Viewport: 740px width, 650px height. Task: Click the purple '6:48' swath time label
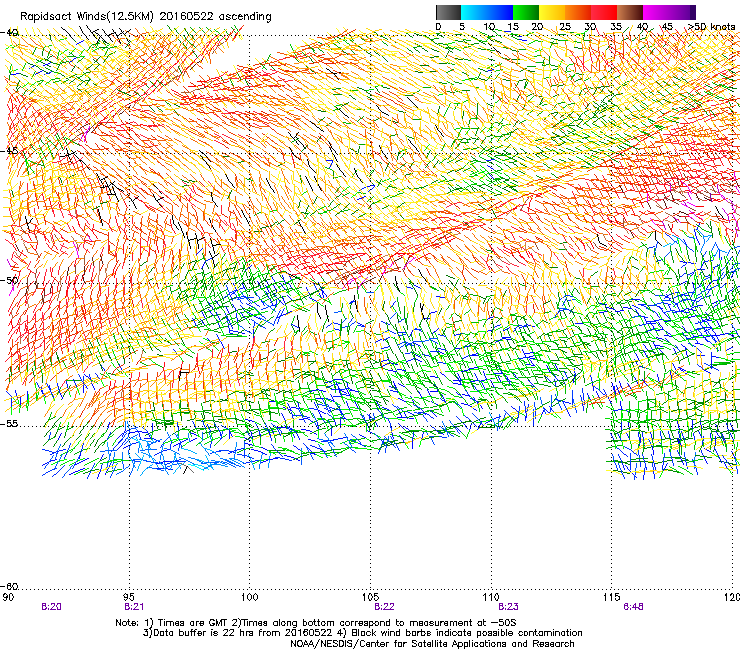tap(633, 607)
